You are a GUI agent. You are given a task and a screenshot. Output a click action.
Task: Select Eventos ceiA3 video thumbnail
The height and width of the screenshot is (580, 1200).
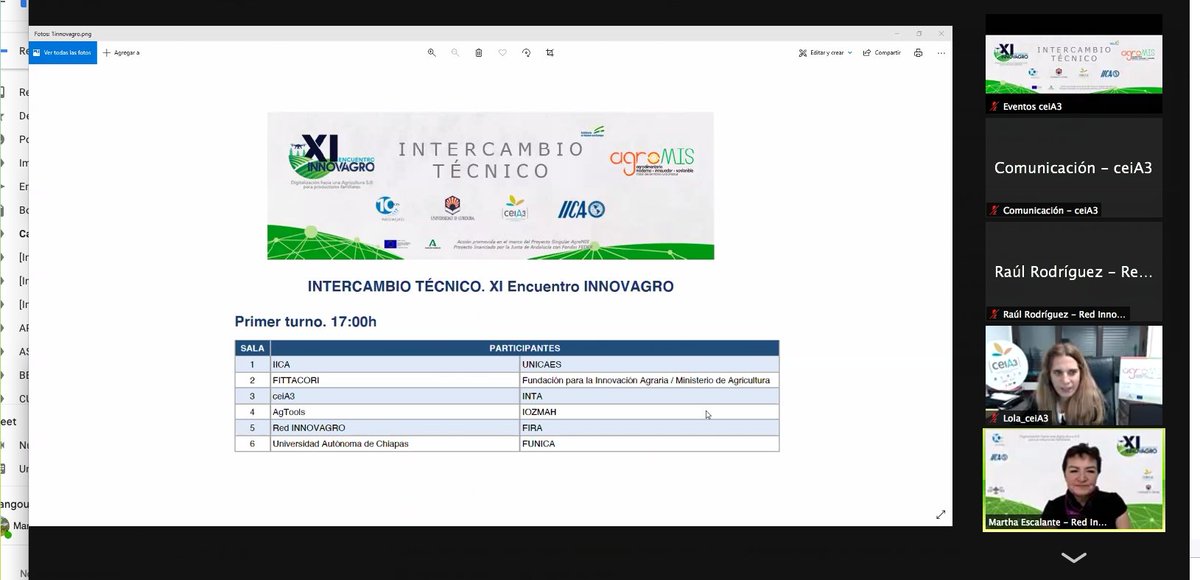coord(1074,63)
